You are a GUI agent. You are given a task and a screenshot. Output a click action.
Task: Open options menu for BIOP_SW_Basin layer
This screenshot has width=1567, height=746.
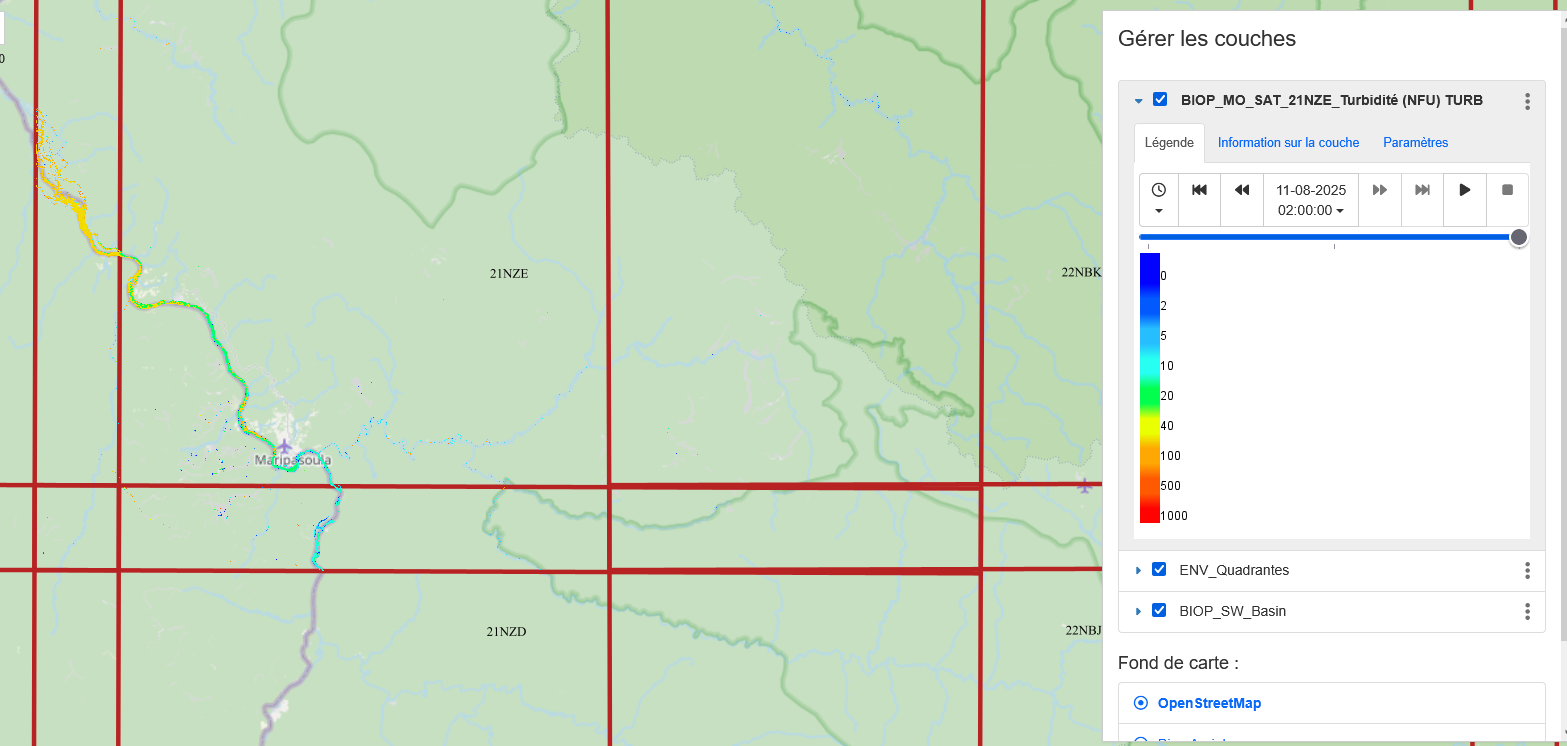point(1527,611)
